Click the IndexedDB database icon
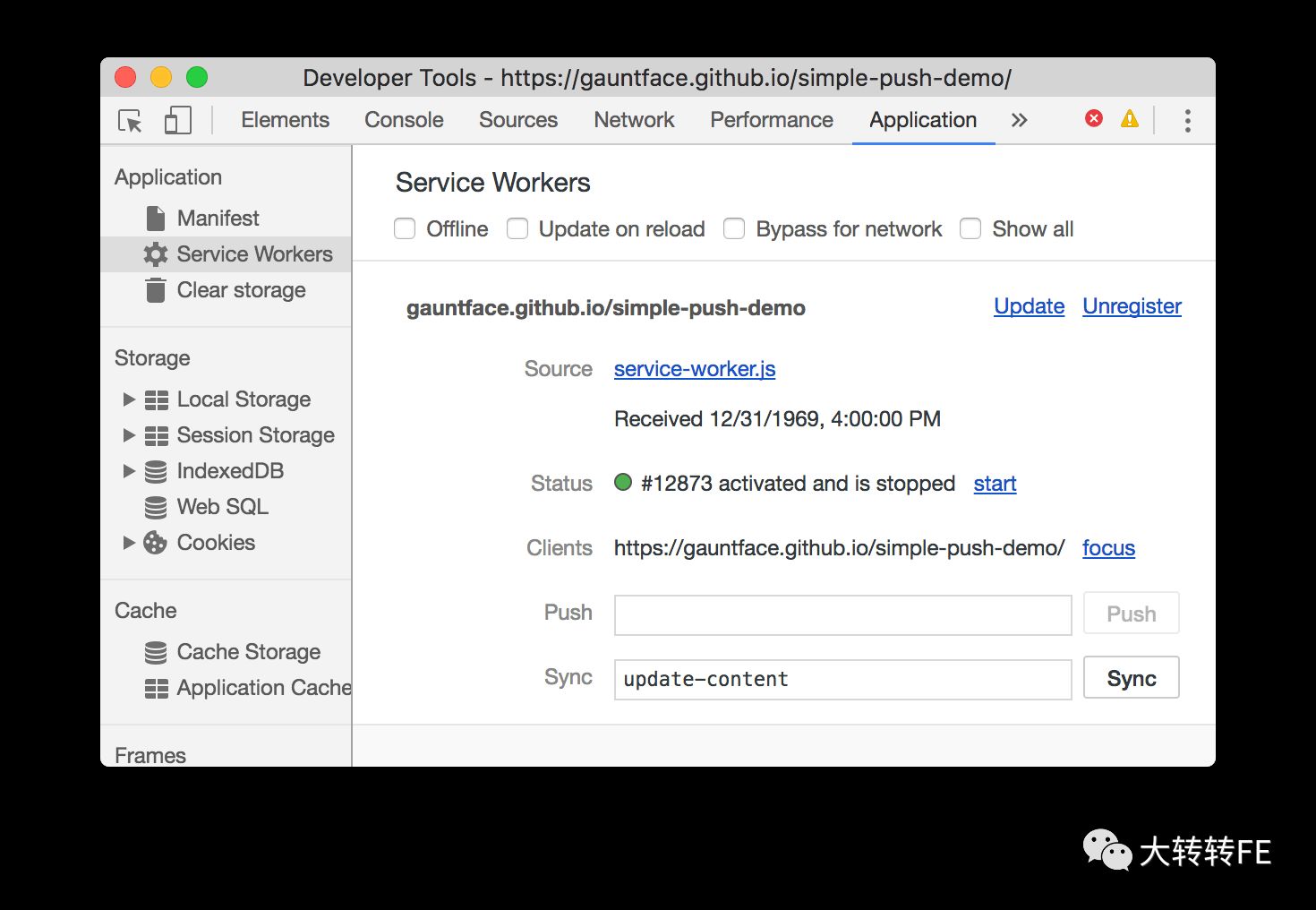The height and width of the screenshot is (910, 1316). 156,471
